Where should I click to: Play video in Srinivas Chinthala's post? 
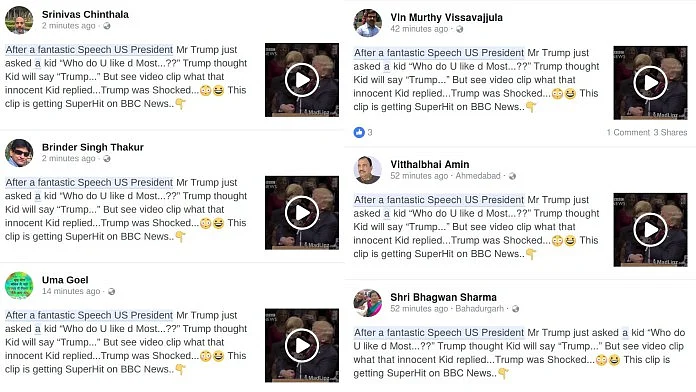point(302,80)
